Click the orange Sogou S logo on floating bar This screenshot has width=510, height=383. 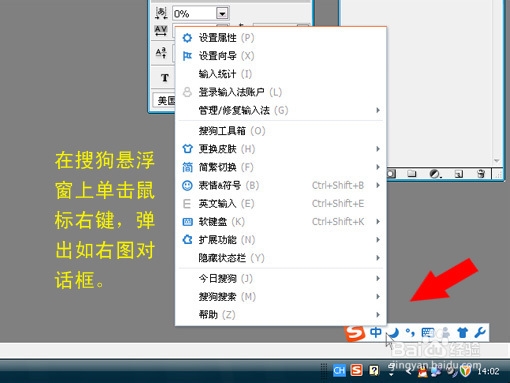(355, 333)
